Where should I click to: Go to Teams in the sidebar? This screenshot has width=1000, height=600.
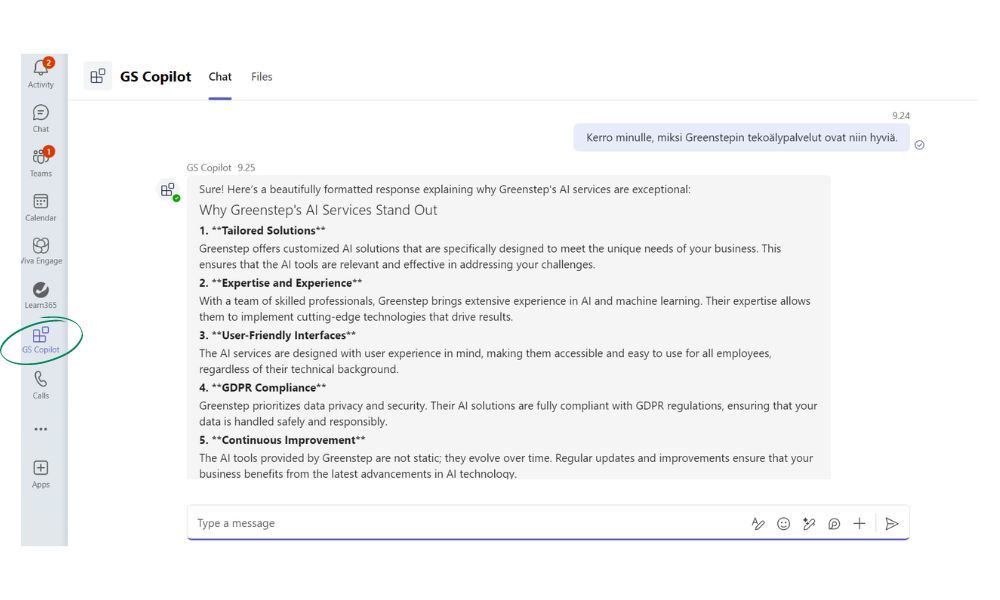coord(41,162)
